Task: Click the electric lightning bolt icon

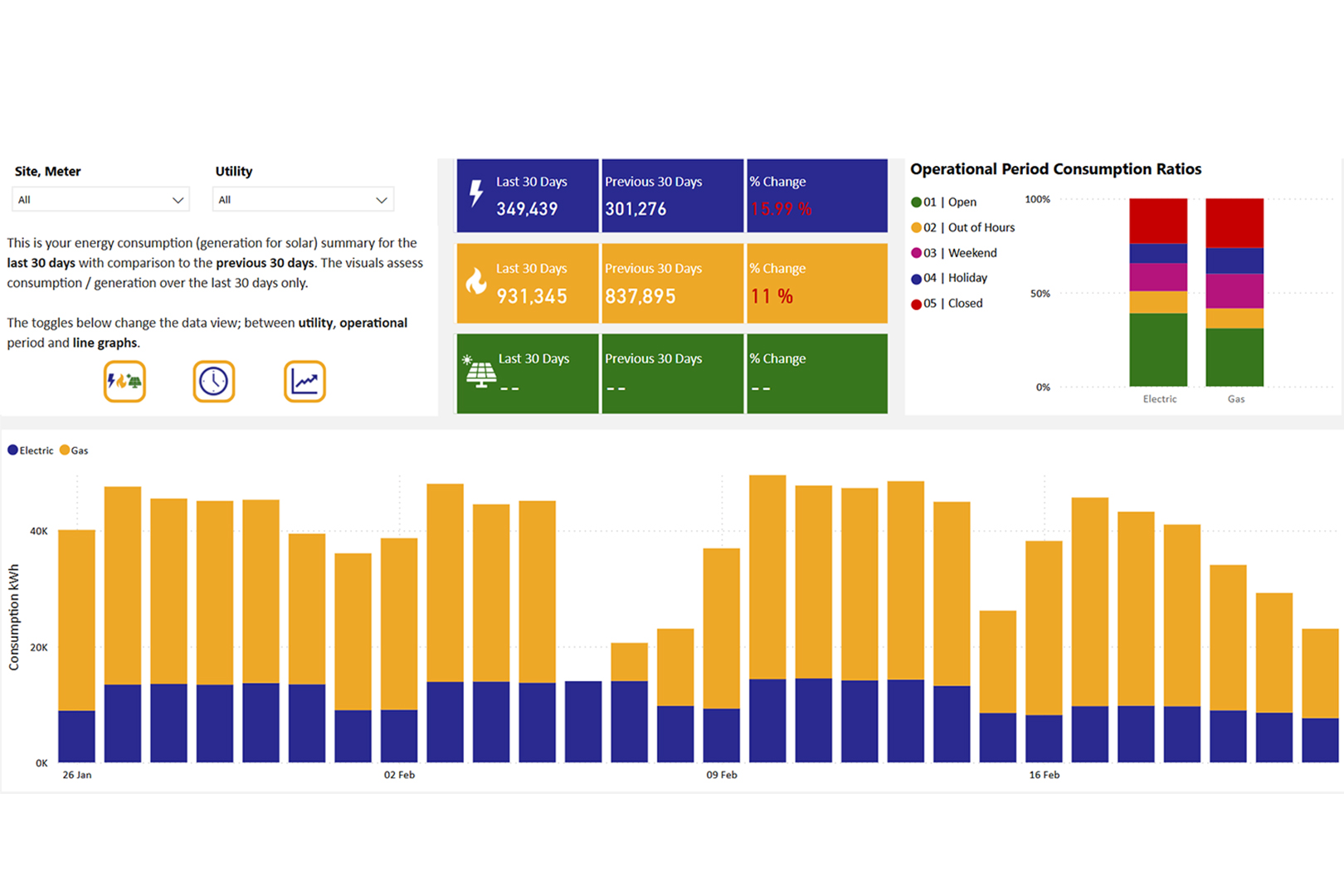Action: coord(476,193)
